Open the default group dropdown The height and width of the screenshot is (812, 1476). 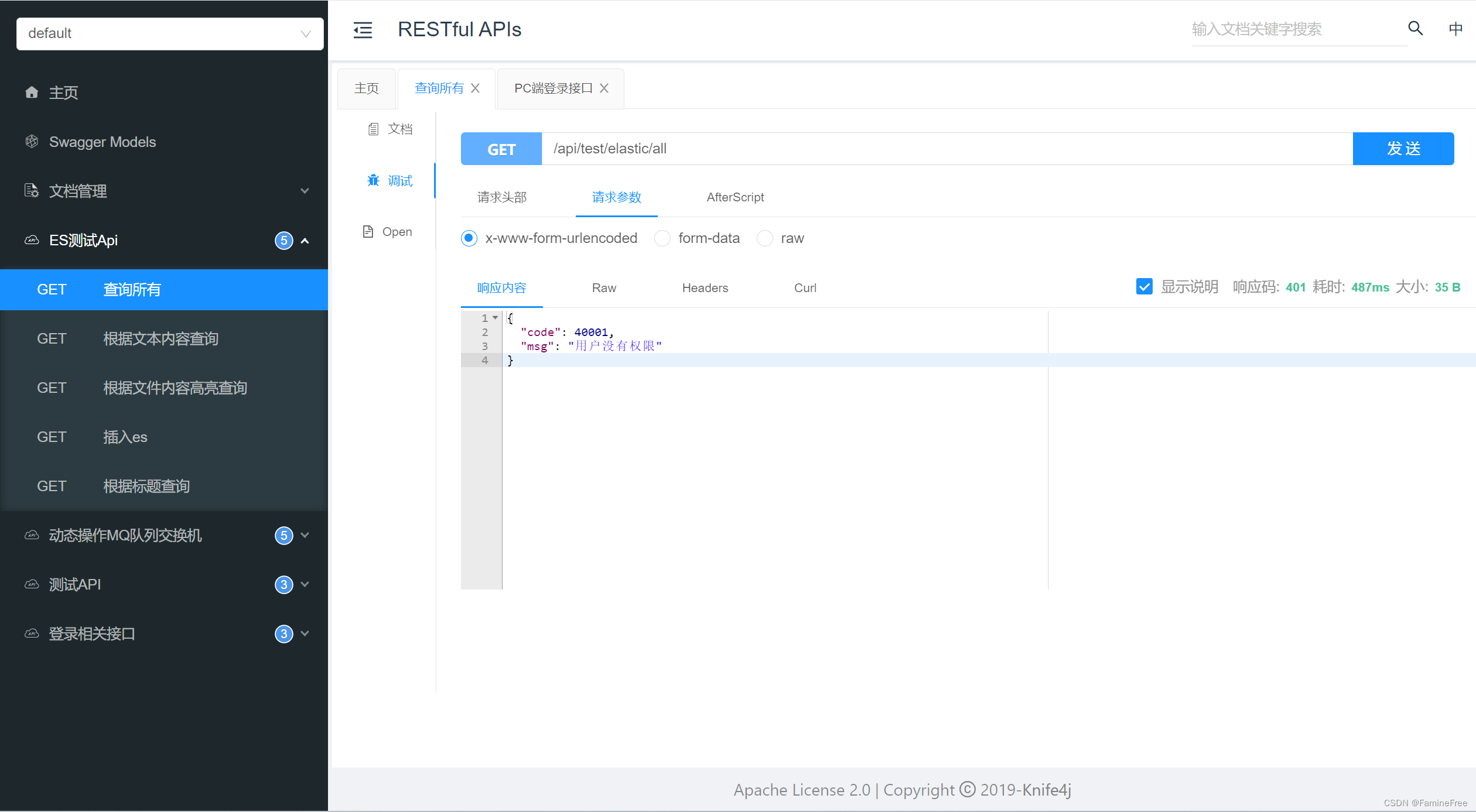tap(170, 33)
